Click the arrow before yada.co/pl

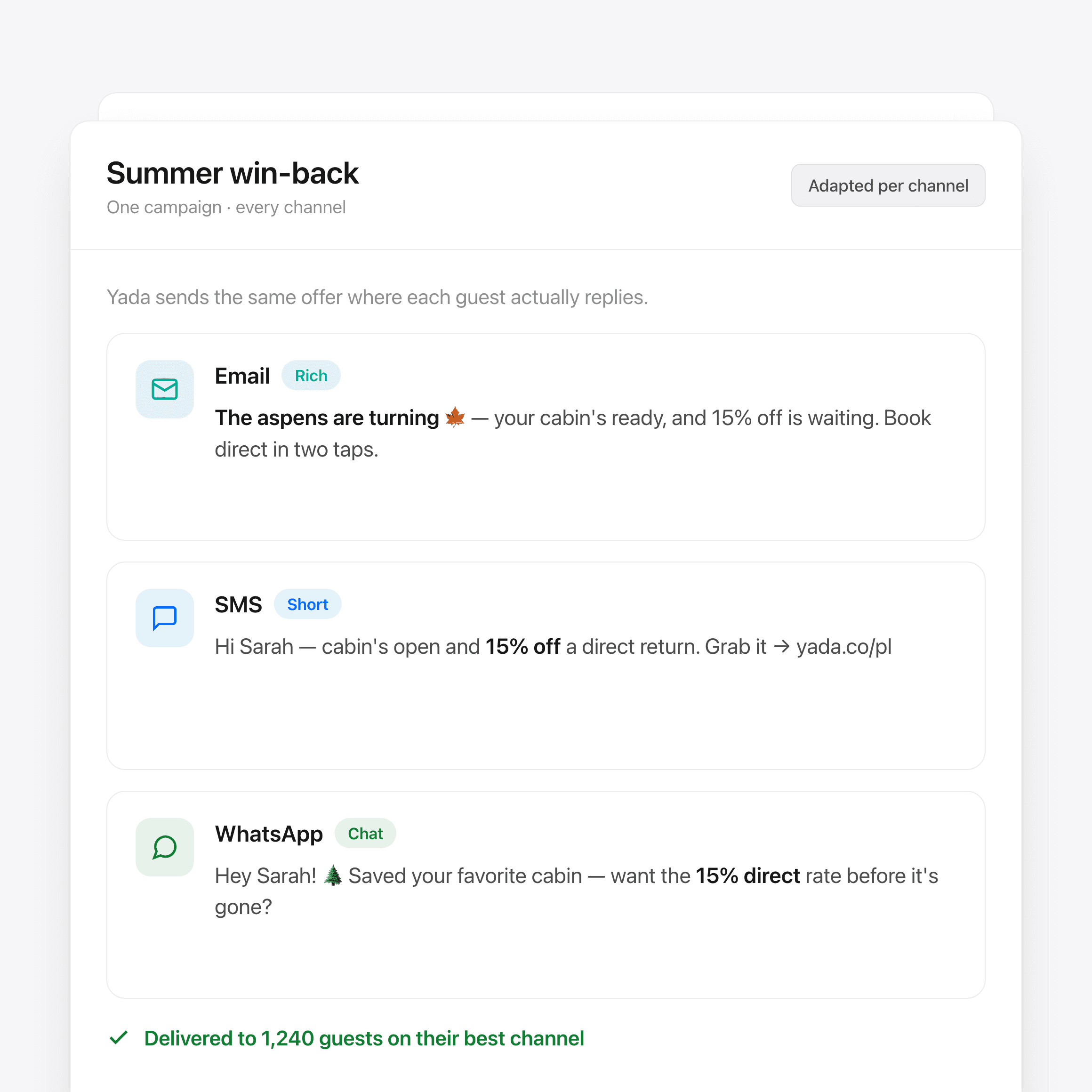click(781, 647)
